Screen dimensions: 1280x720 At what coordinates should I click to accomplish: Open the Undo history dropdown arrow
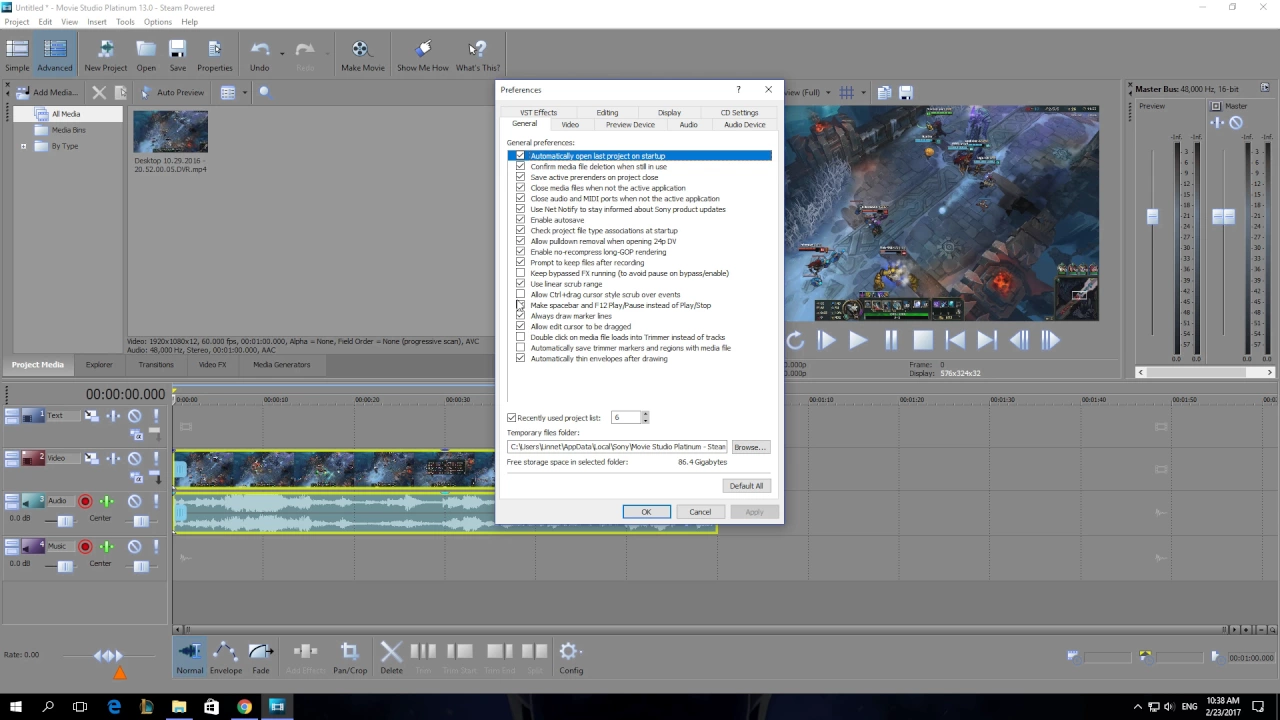coord(282,52)
